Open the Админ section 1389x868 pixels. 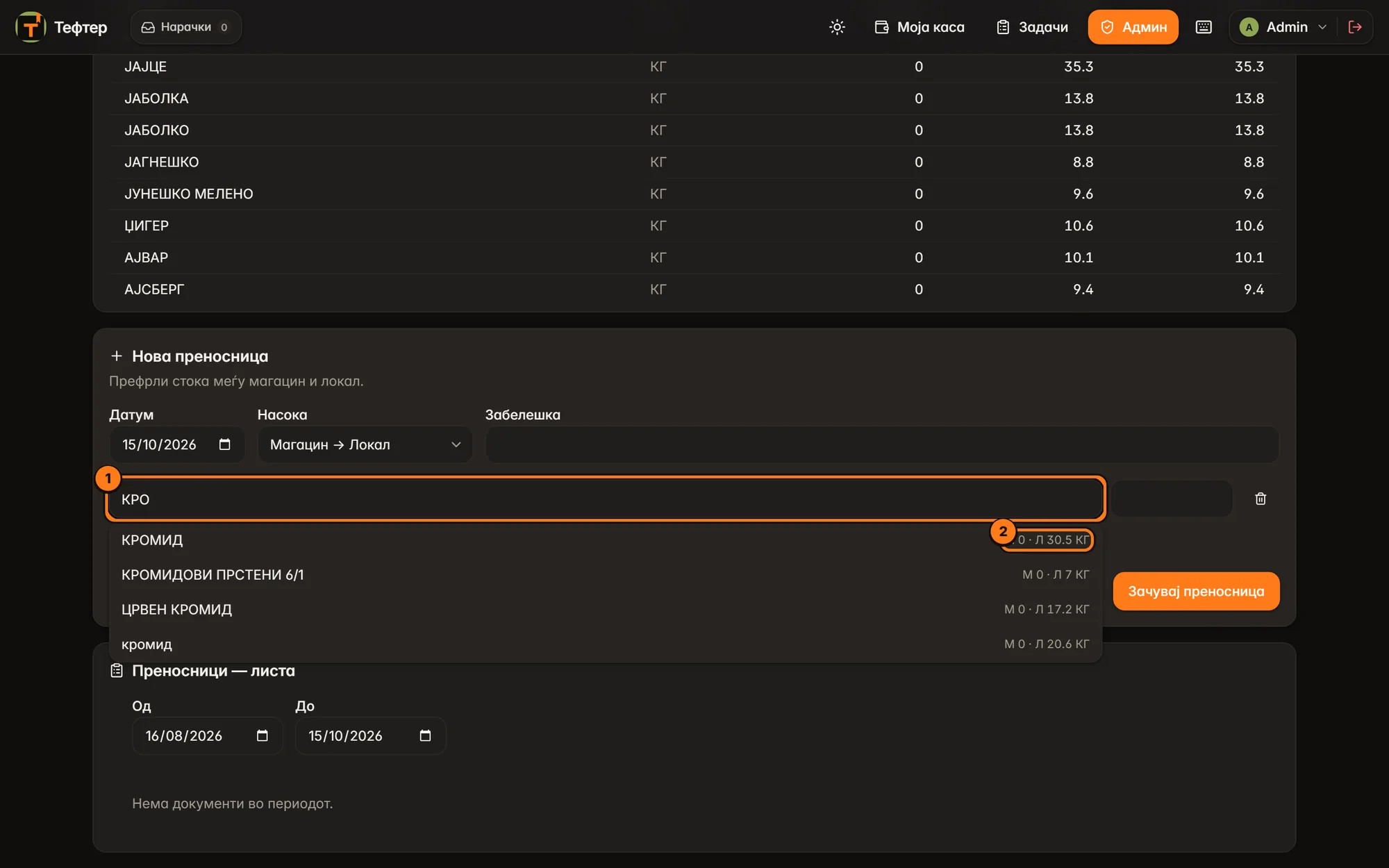click(x=1133, y=27)
